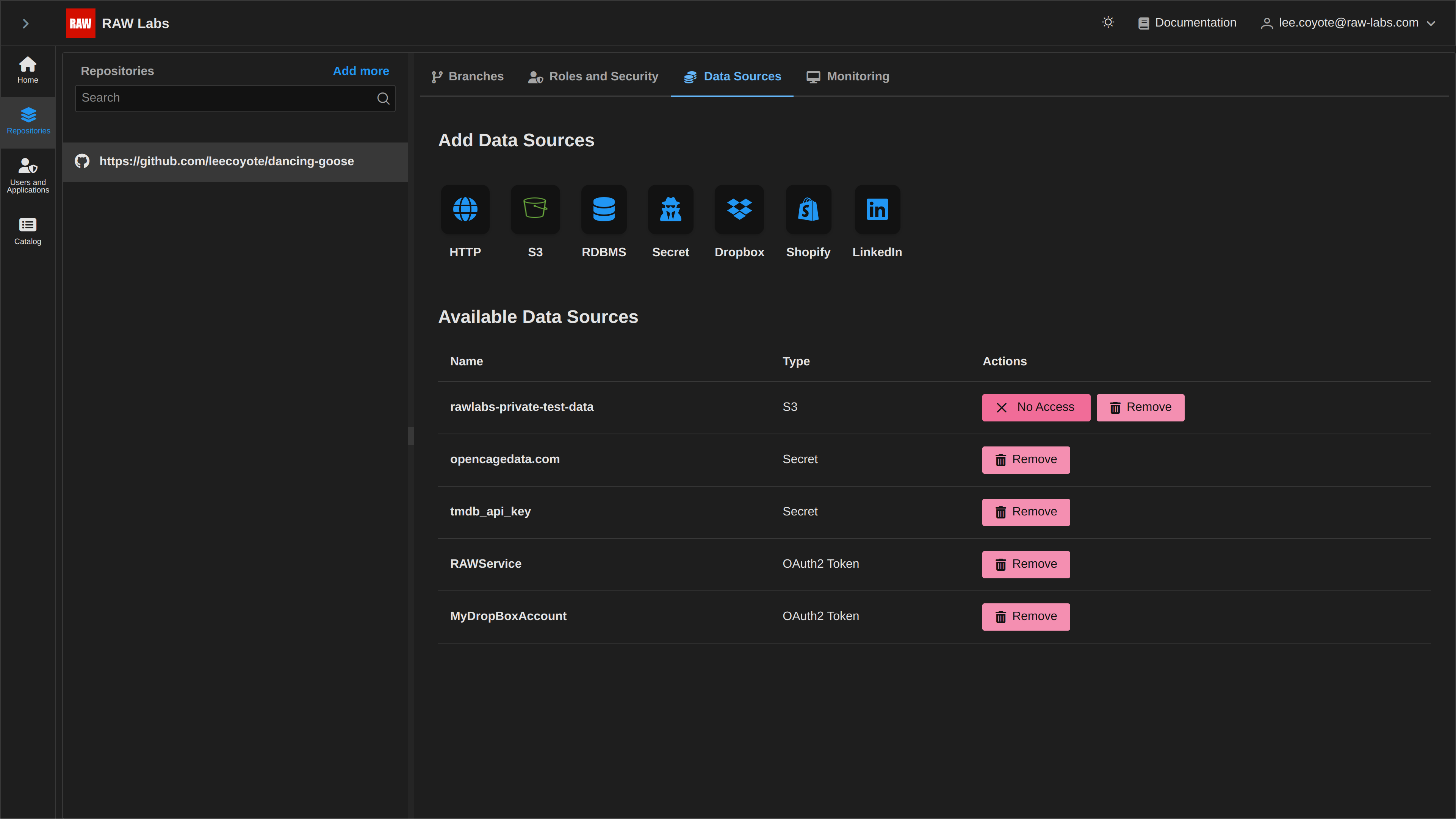This screenshot has width=1456, height=819.
Task: Click the Repositories panel title
Action: pos(117,71)
